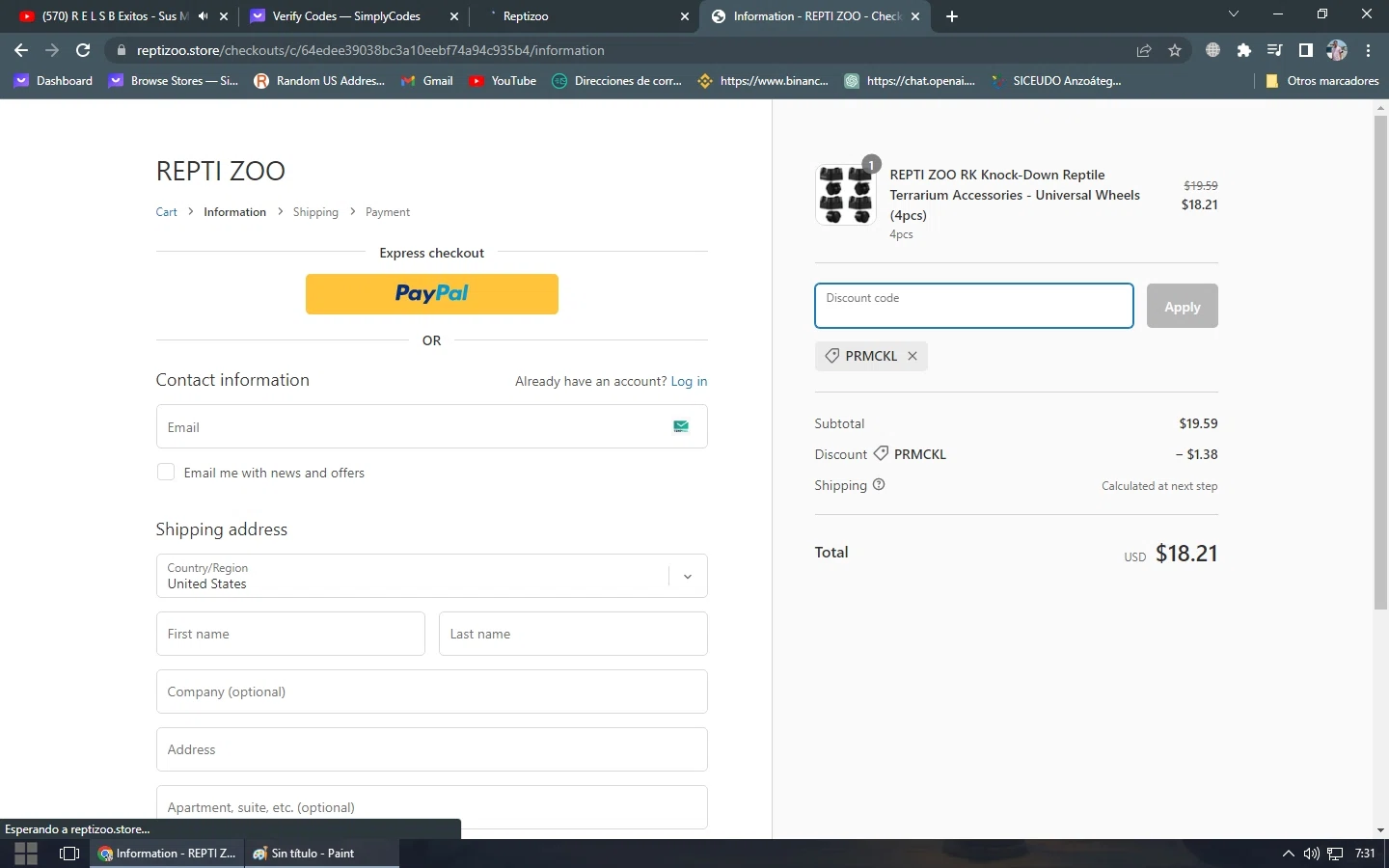Open Browse Stores bookmark
1389x868 pixels.
pyautogui.click(x=174, y=81)
